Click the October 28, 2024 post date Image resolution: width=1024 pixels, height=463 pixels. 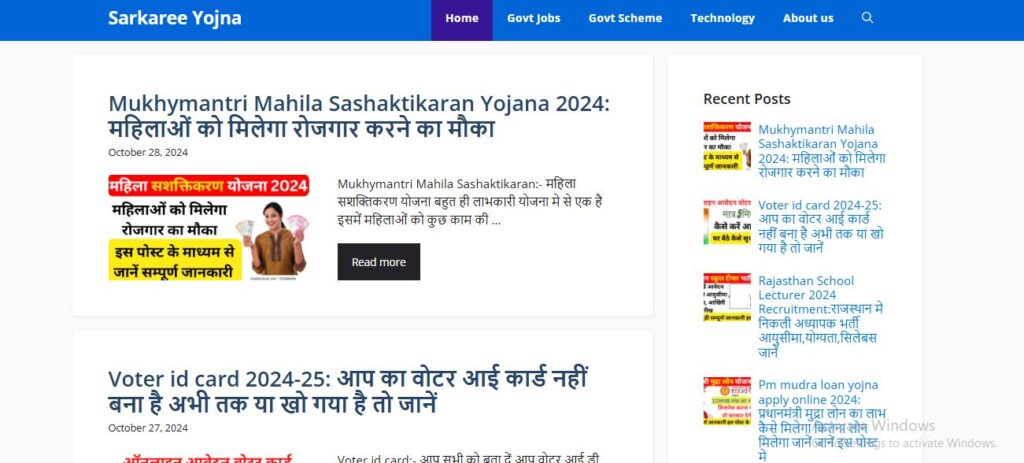coord(148,152)
